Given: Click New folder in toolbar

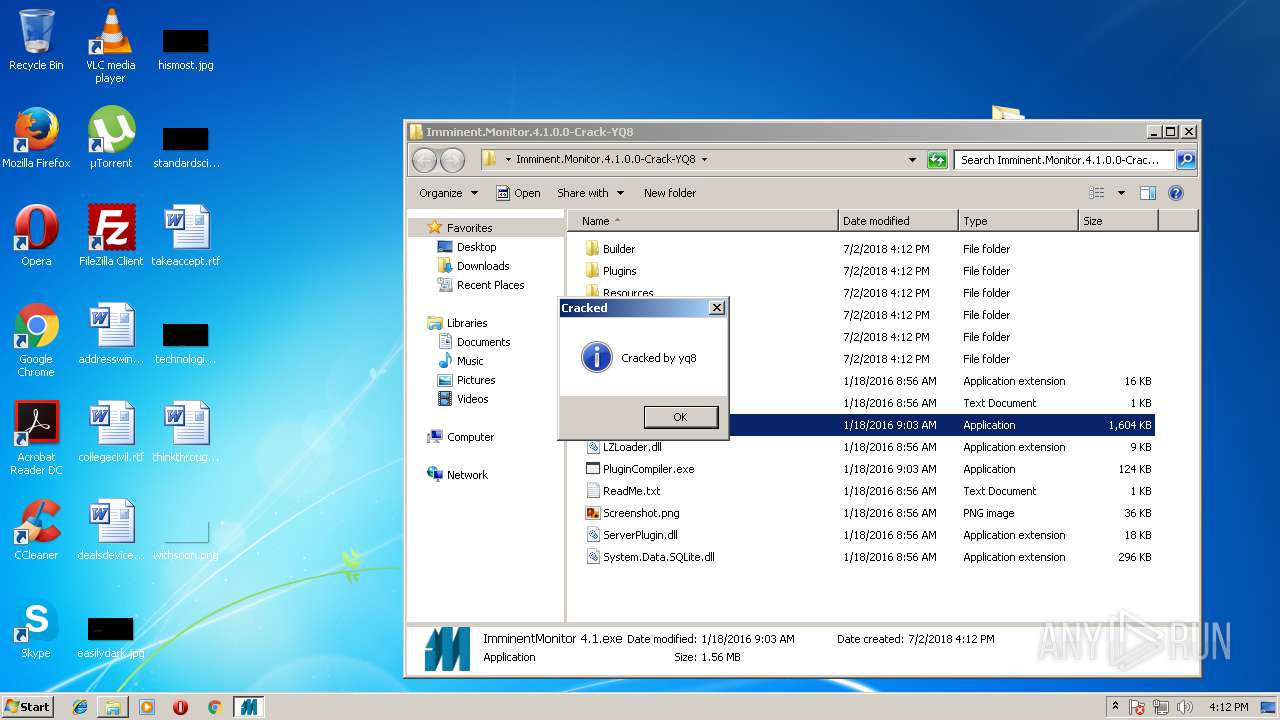Looking at the screenshot, I should click(x=670, y=193).
